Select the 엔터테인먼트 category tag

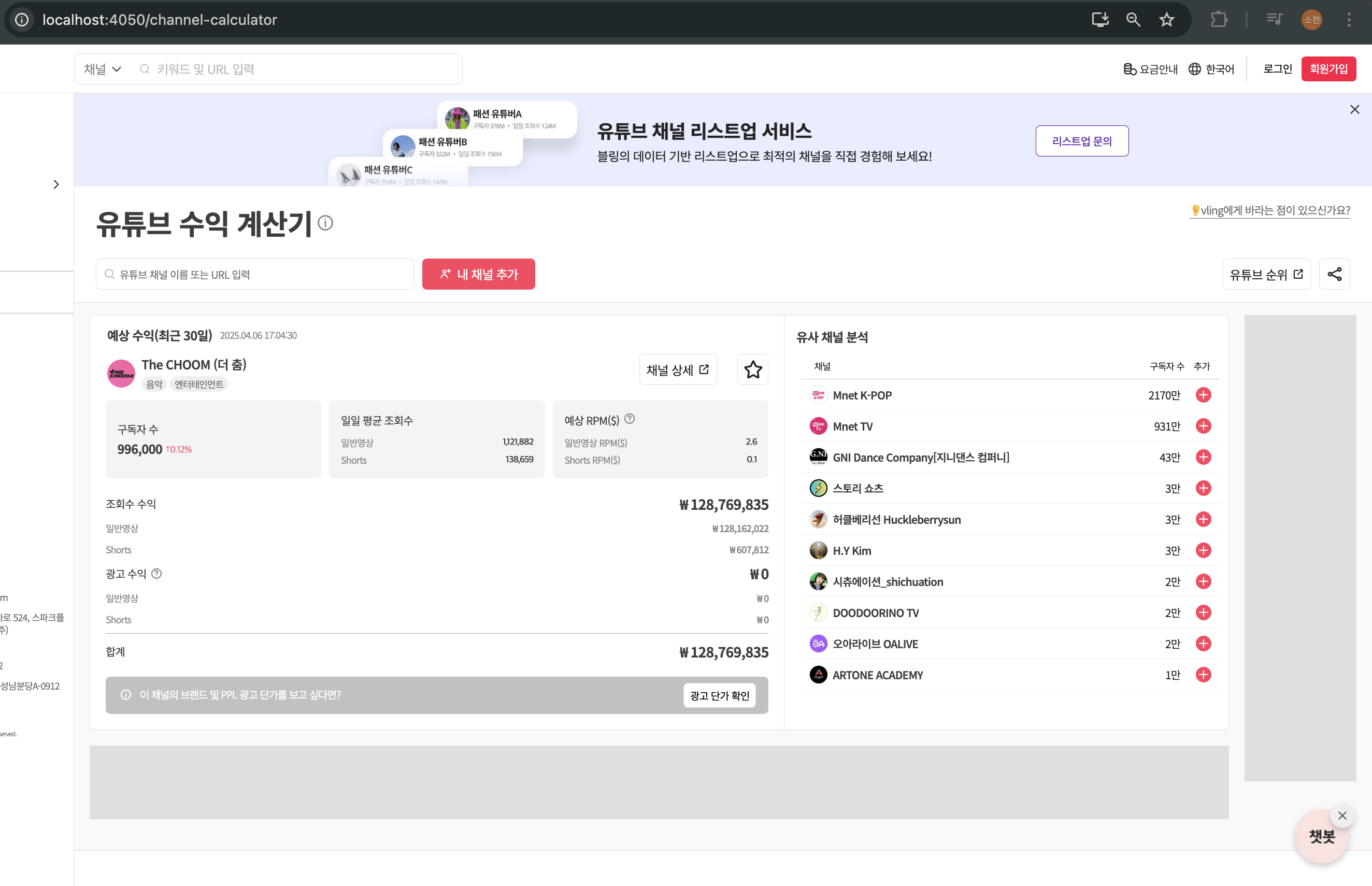click(199, 384)
